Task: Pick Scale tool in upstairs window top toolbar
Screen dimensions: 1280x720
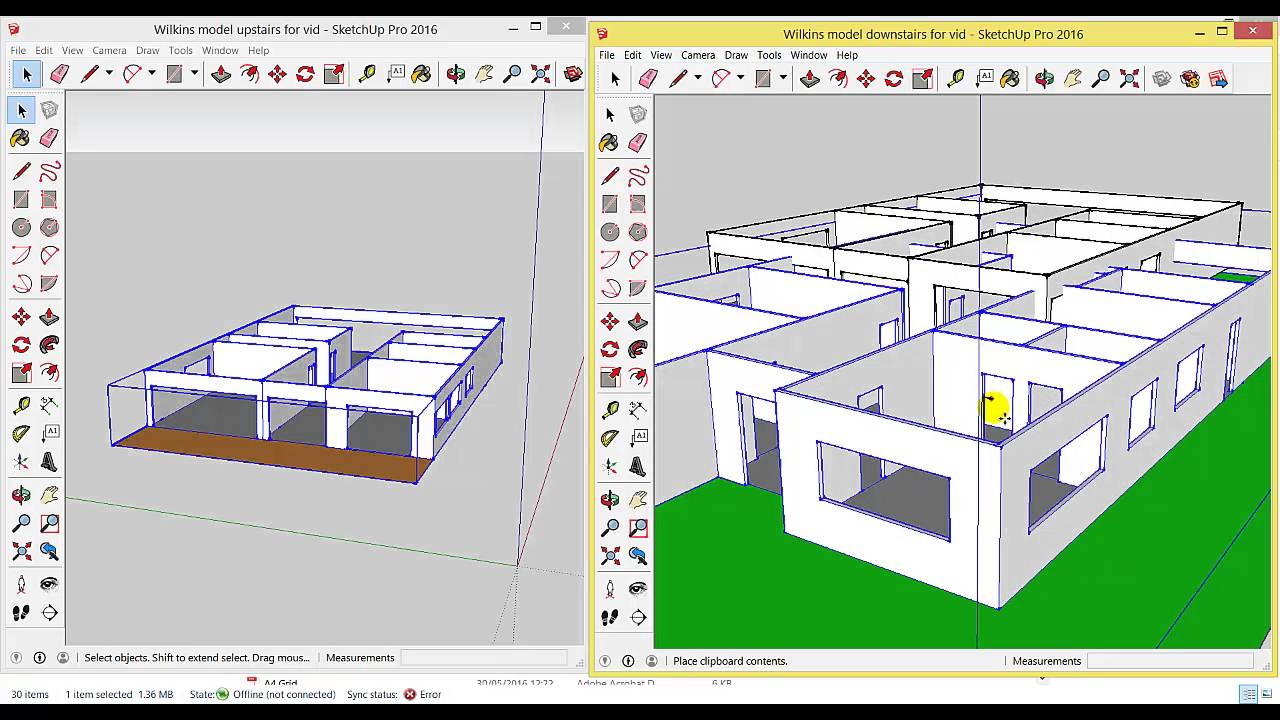Action: click(x=333, y=74)
